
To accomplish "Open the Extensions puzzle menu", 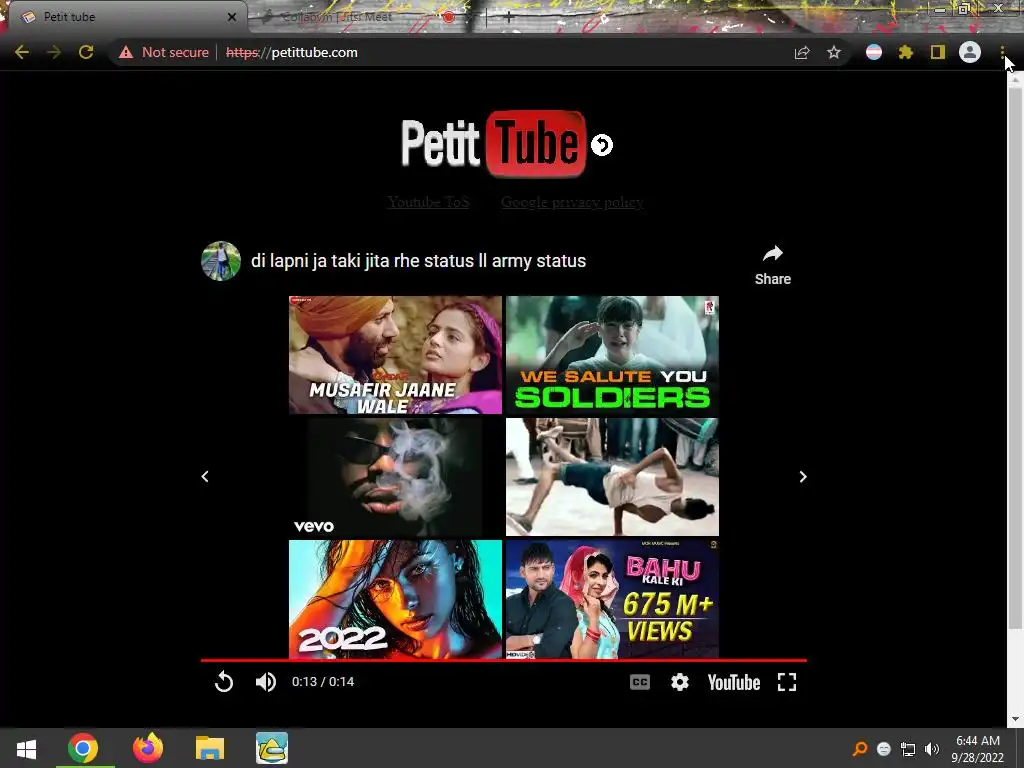I will pos(906,52).
